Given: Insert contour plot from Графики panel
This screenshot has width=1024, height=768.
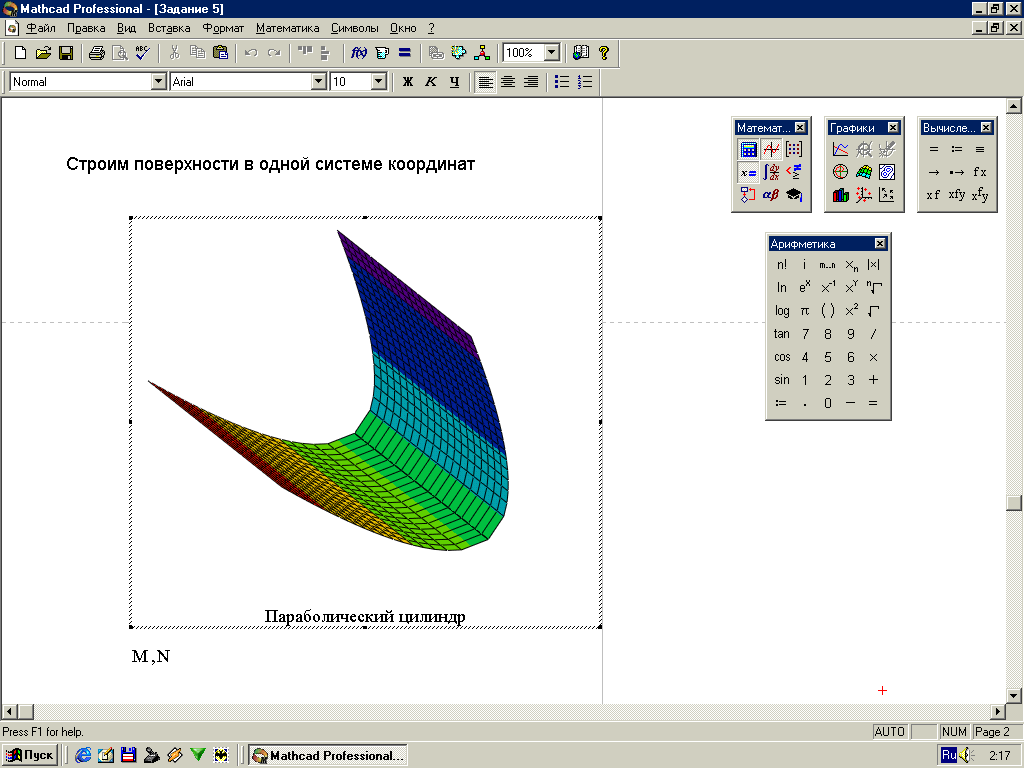Looking at the screenshot, I should [887, 172].
